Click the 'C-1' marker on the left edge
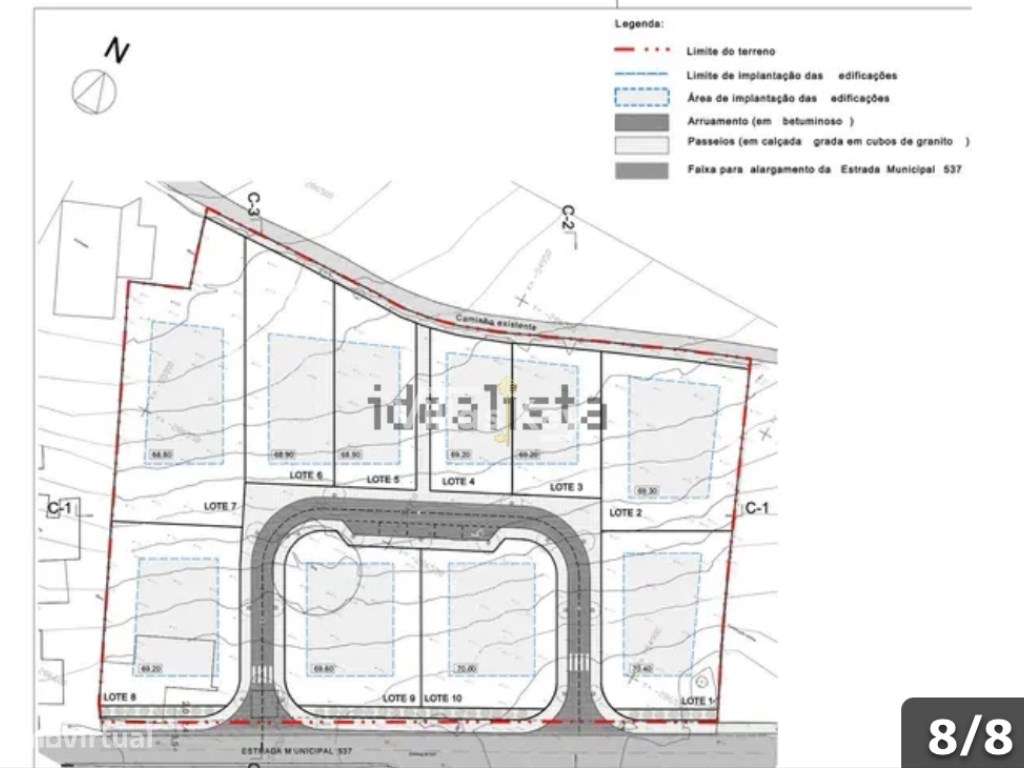Image resolution: width=1024 pixels, height=768 pixels. [x=59, y=507]
